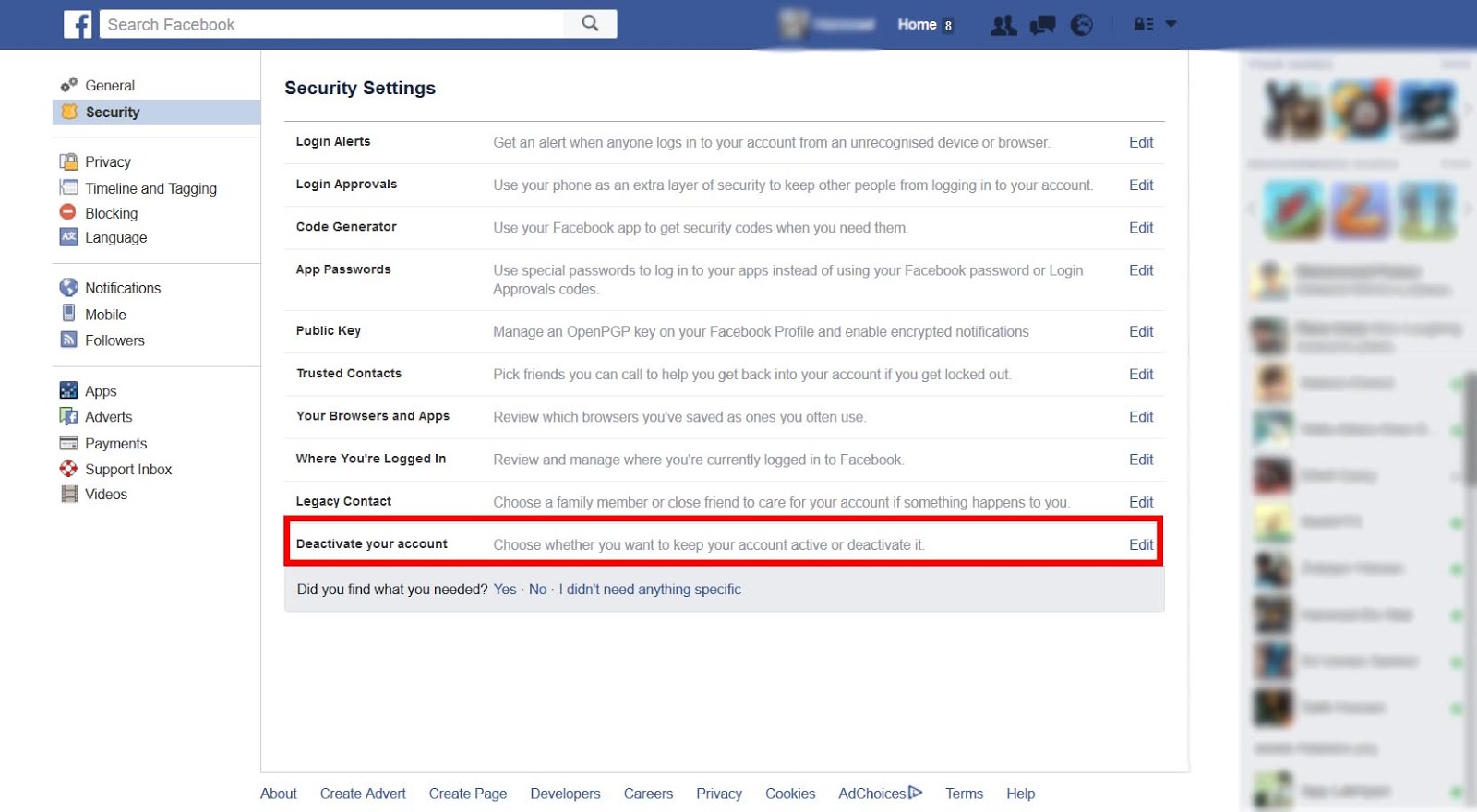Viewport: 1477px width, 812px height.
Task: Go to Home in the top bar
Action: tap(917, 25)
